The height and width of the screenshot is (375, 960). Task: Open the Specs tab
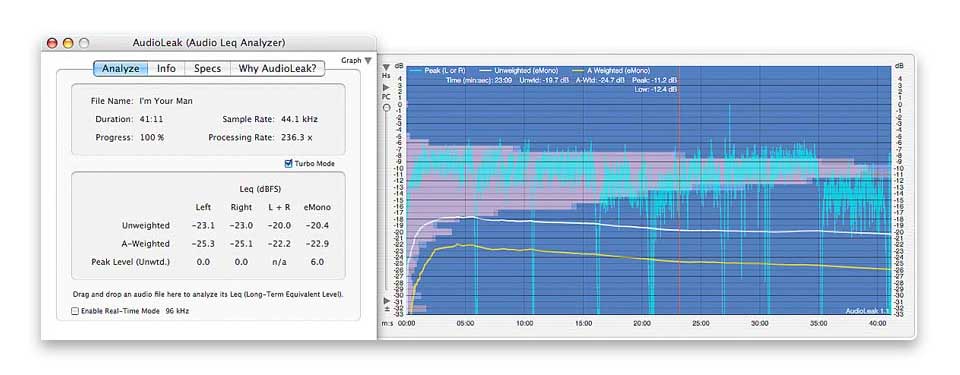coord(207,69)
